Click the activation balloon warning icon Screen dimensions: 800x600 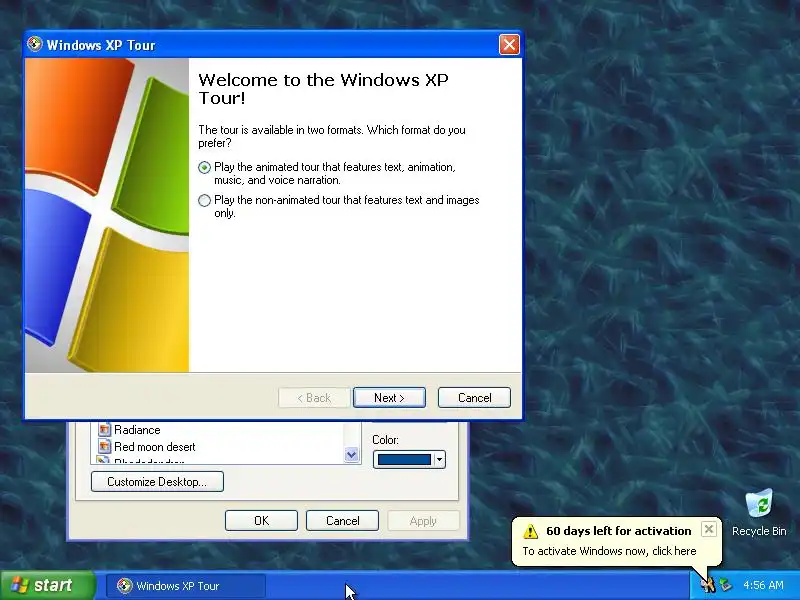[x=531, y=531]
